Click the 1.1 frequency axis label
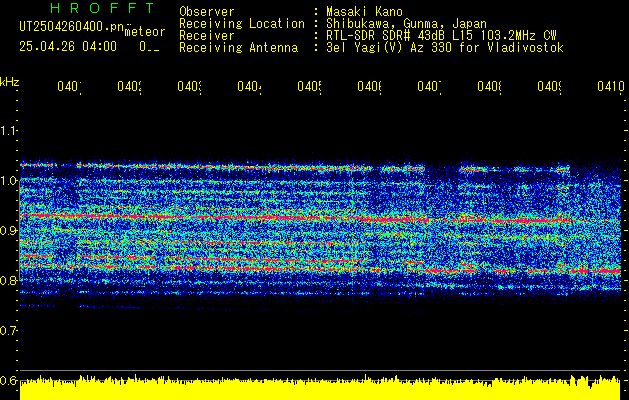This screenshot has width=629, height=400. click(8, 131)
